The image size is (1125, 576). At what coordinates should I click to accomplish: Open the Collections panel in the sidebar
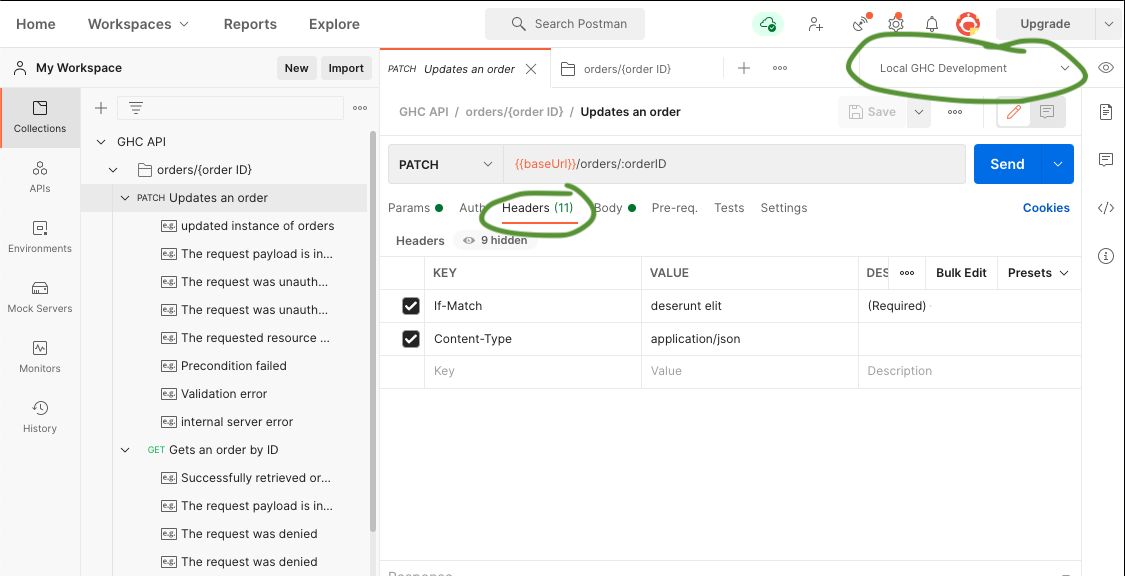coord(40,117)
